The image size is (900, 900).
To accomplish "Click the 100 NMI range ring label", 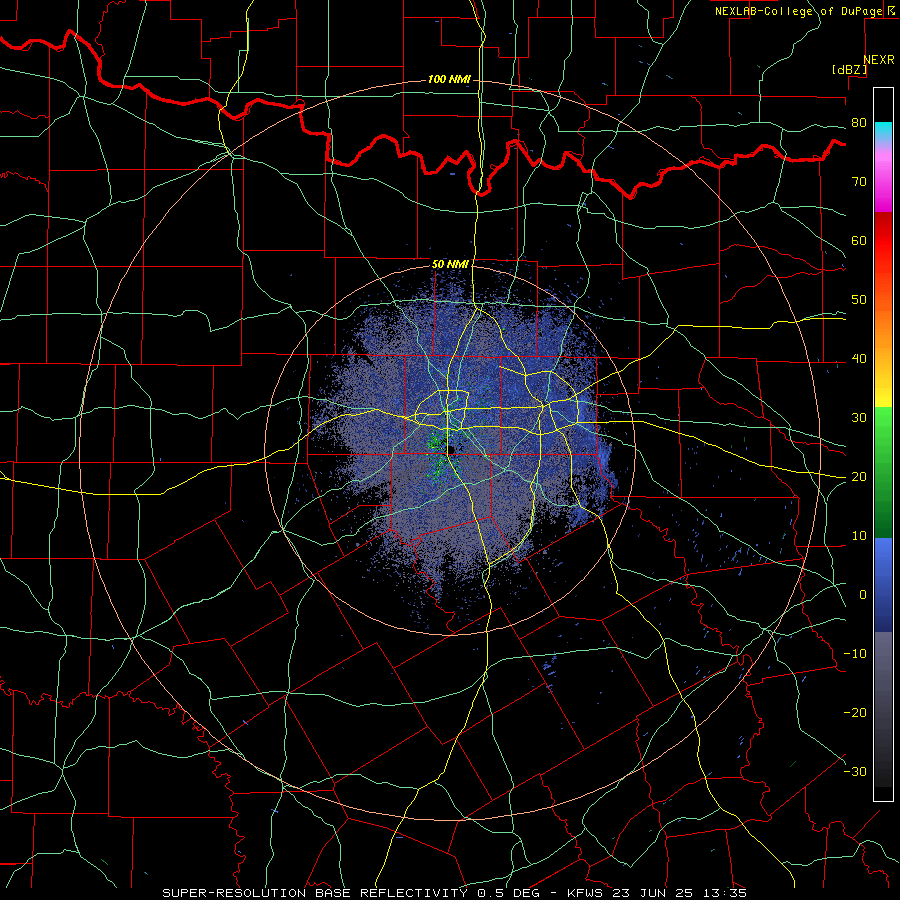I will (449, 79).
